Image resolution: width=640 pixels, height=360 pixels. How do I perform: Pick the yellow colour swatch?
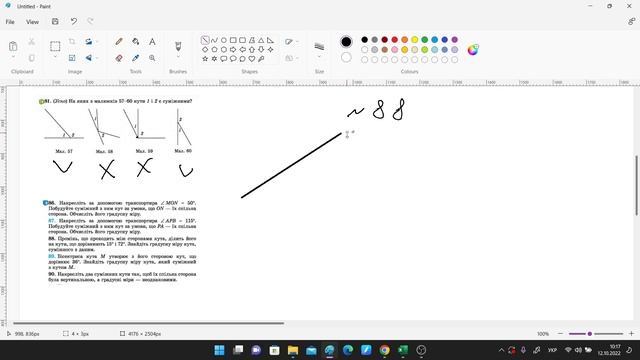[x=415, y=40]
